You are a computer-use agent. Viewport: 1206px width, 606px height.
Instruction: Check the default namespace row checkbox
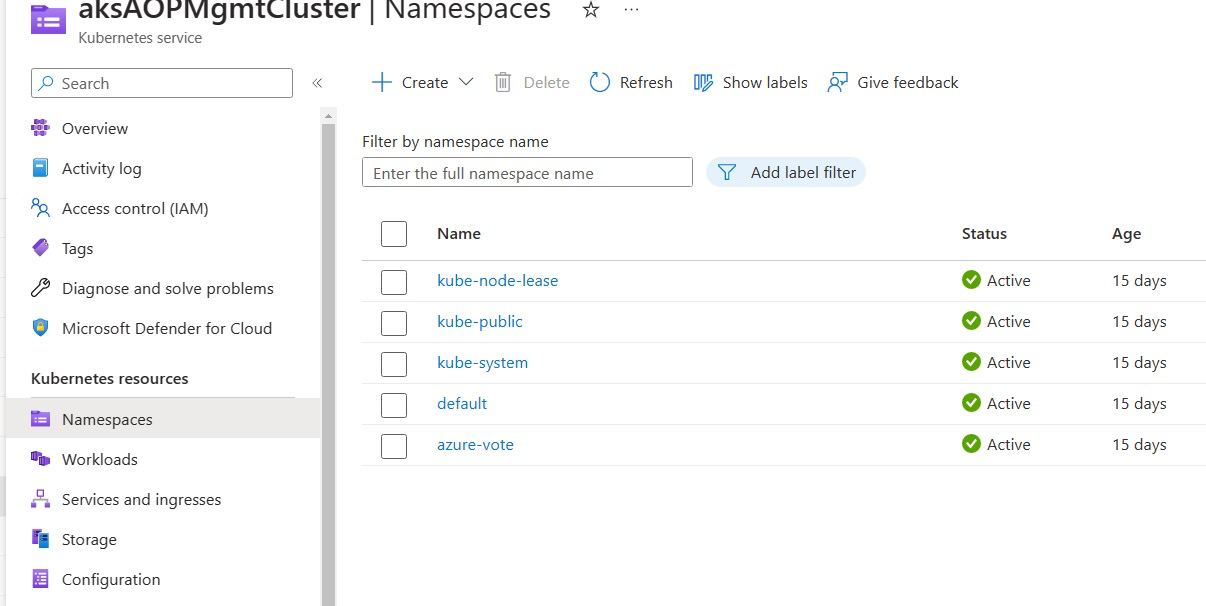[x=394, y=405]
